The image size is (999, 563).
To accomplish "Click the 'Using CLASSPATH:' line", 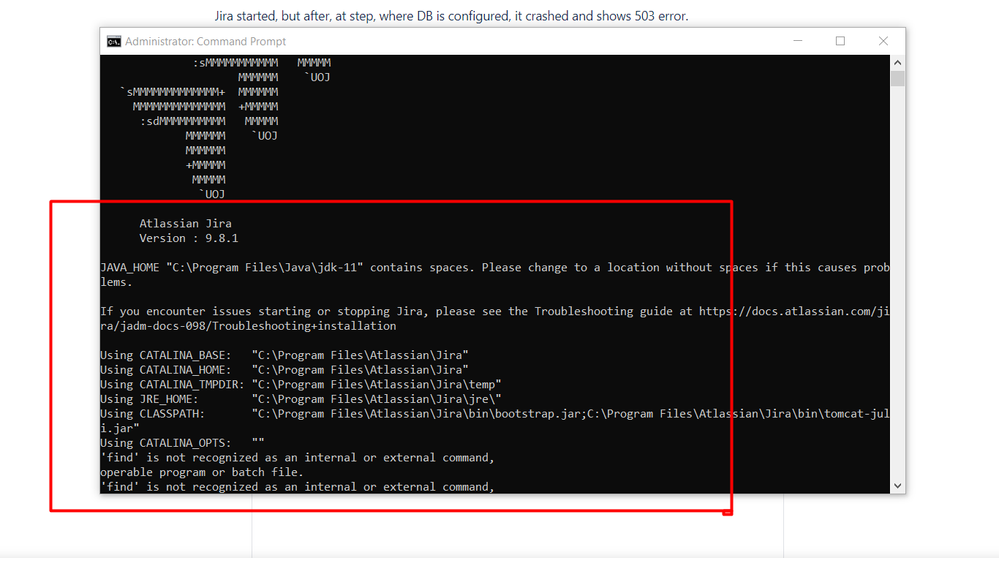I will [494, 414].
